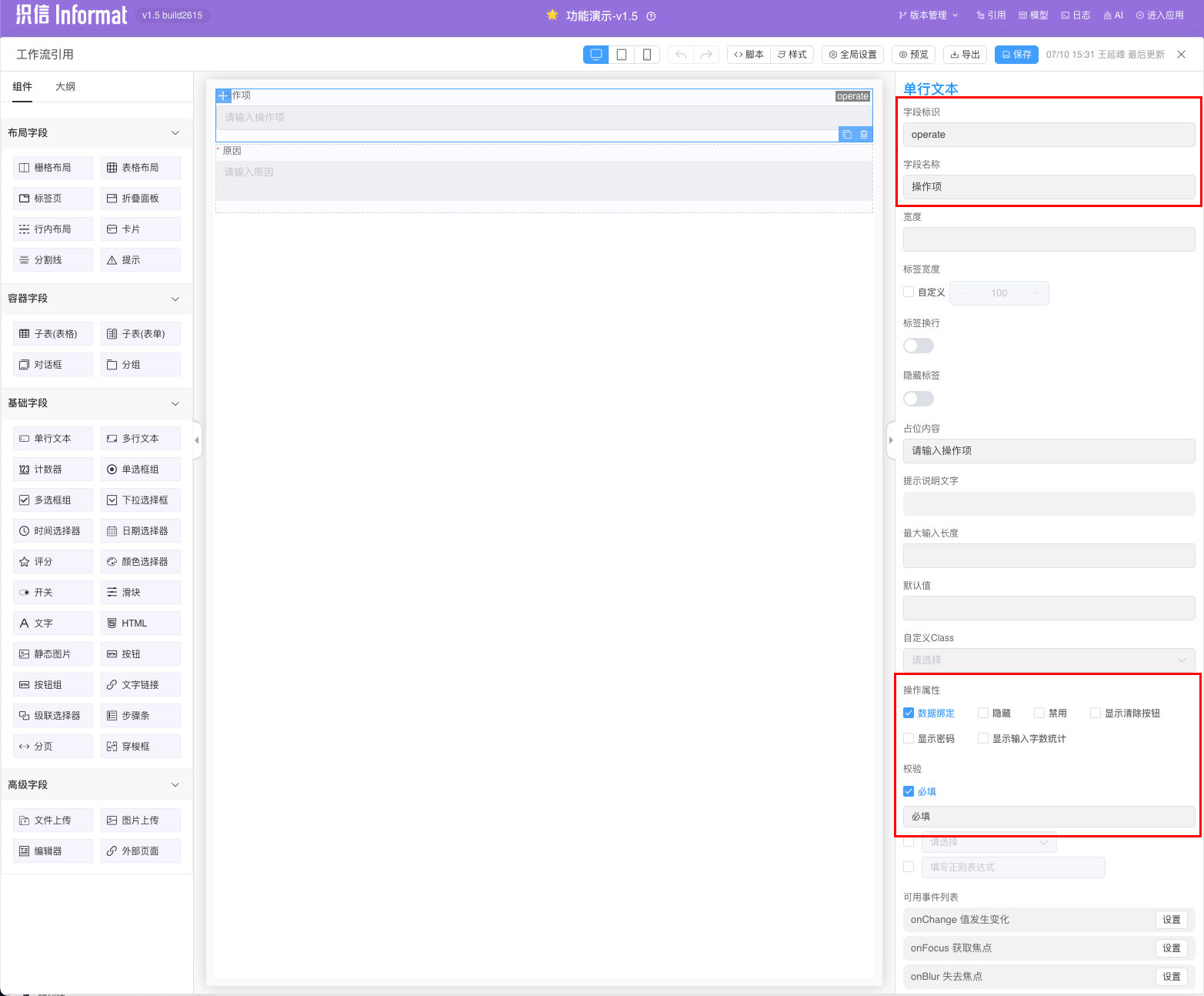Viewport: 1204px width, 996px height.
Task: Switch to the 大纲 tab
Action: pos(65,87)
